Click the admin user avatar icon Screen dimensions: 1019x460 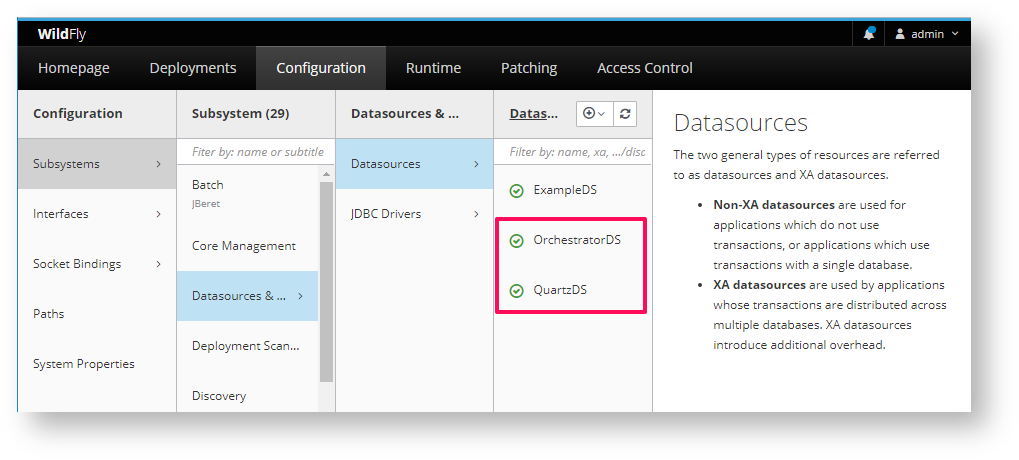coord(900,34)
